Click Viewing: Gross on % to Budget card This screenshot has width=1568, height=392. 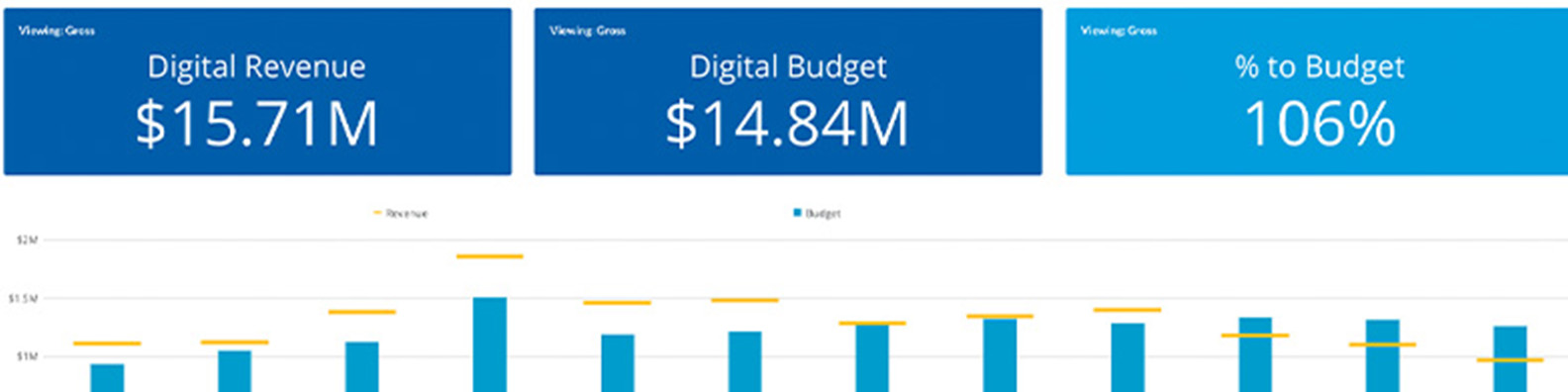(x=1119, y=31)
